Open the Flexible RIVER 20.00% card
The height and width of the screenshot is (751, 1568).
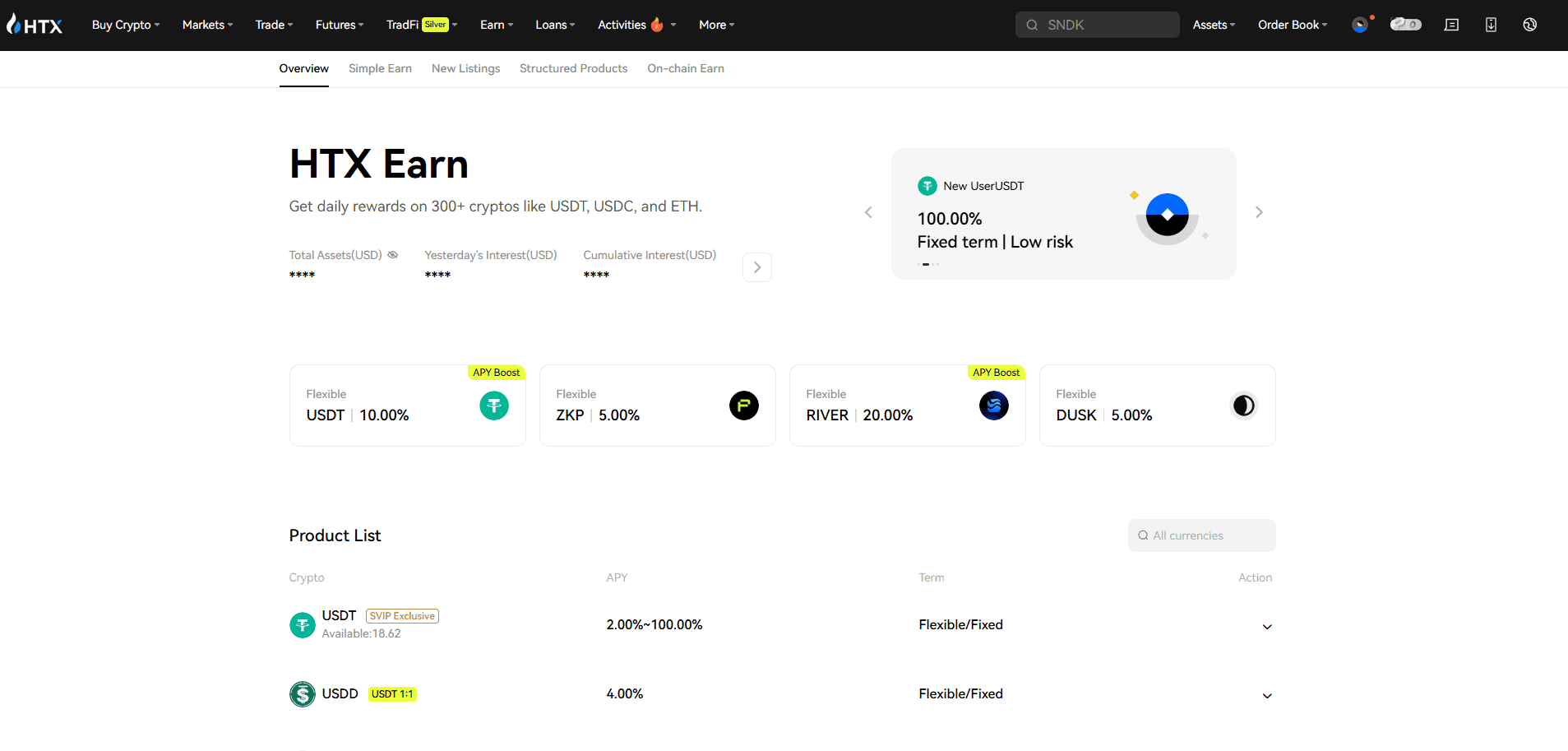(x=908, y=406)
